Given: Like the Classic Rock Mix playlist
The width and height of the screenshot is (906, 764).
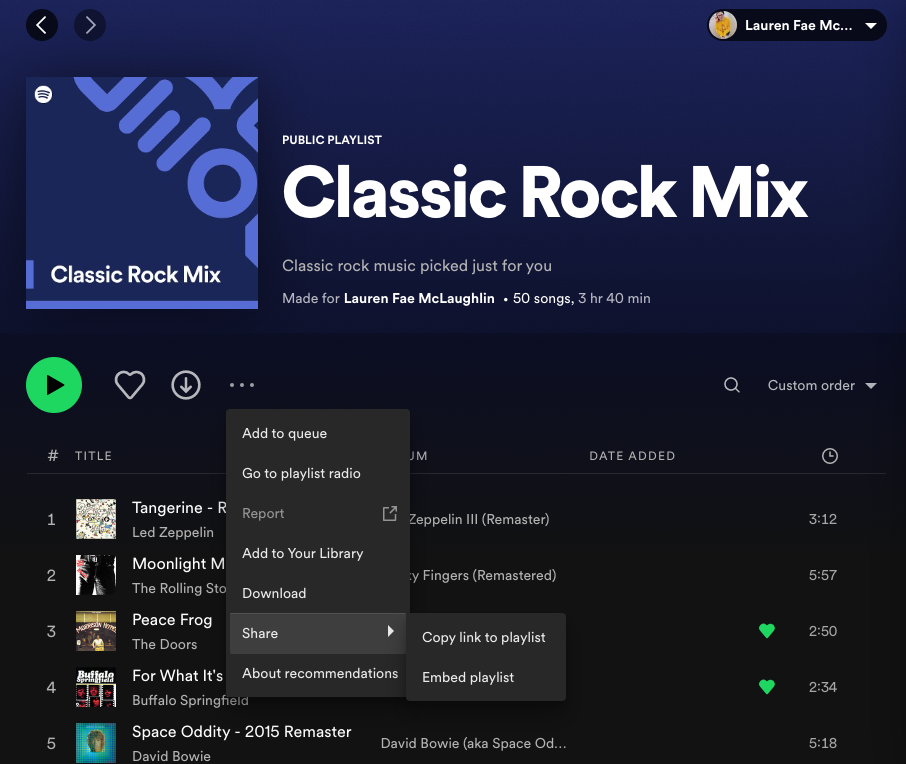Looking at the screenshot, I should tap(130, 385).
